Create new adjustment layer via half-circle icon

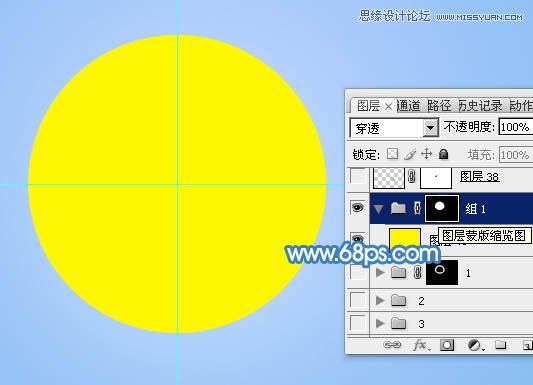point(476,345)
